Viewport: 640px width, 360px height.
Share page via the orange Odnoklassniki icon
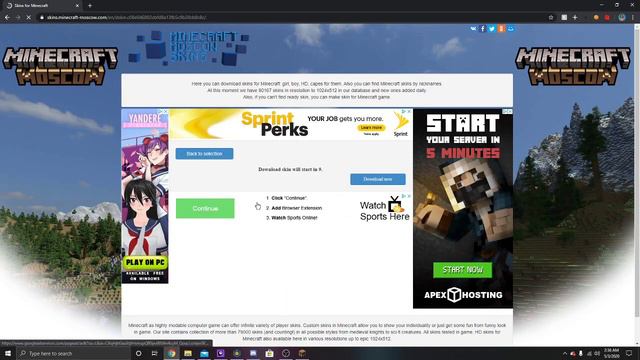(501, 29)
